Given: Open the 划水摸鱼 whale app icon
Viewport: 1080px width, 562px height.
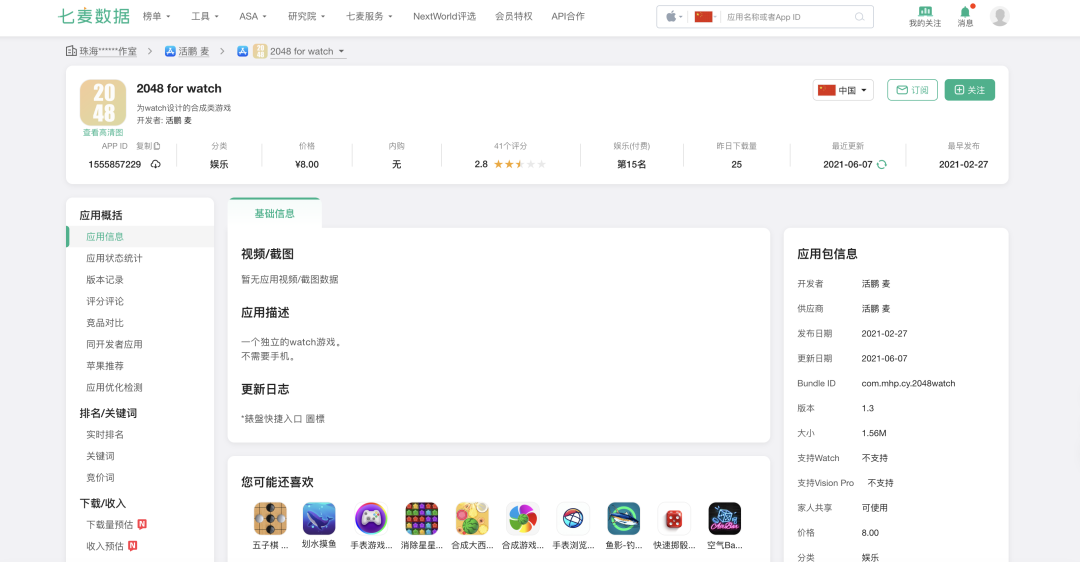Looking at the screenshot, I should pyautogui.click(x=319, y=519).
